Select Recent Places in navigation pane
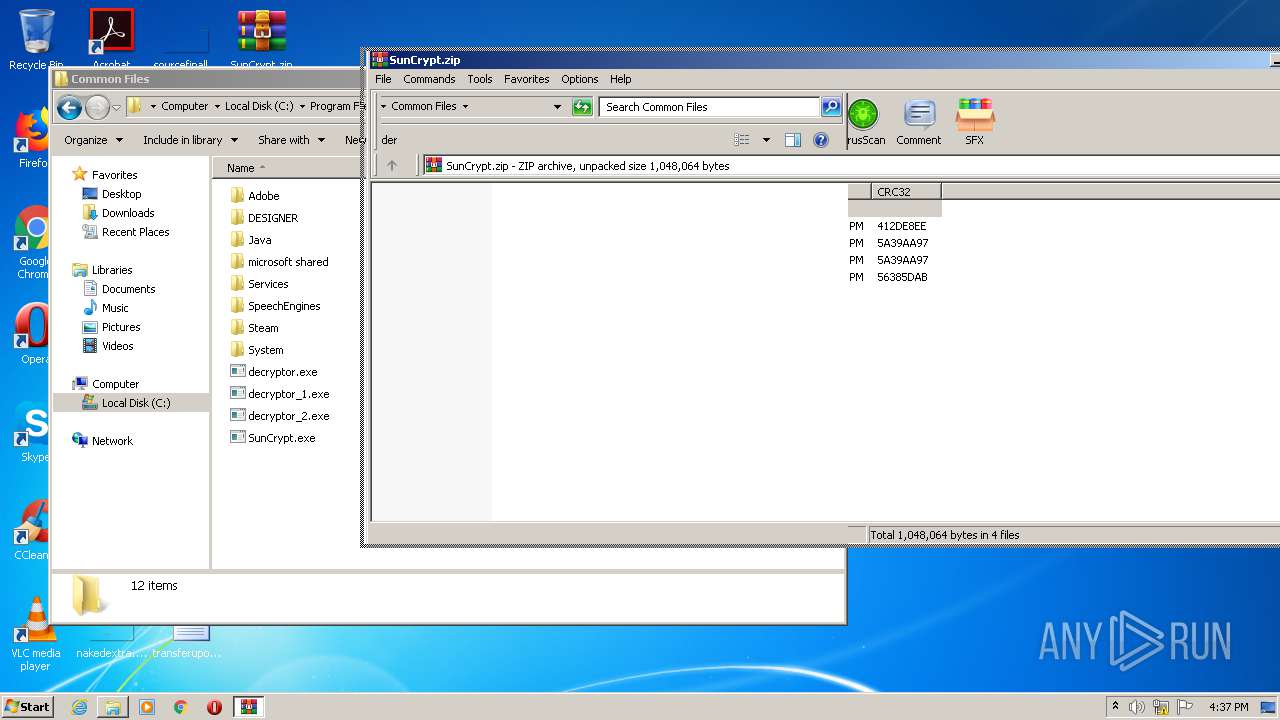 [135, 232]
